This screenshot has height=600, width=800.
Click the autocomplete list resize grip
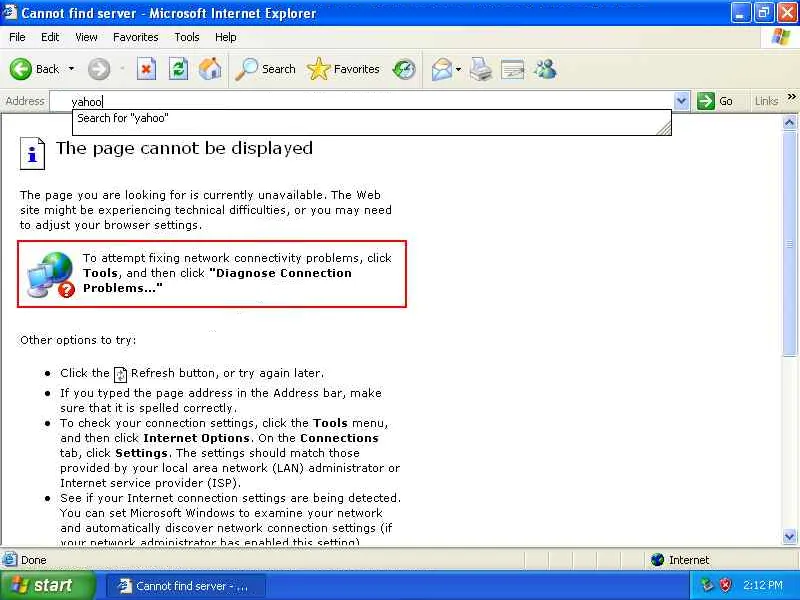pos(664,129)
